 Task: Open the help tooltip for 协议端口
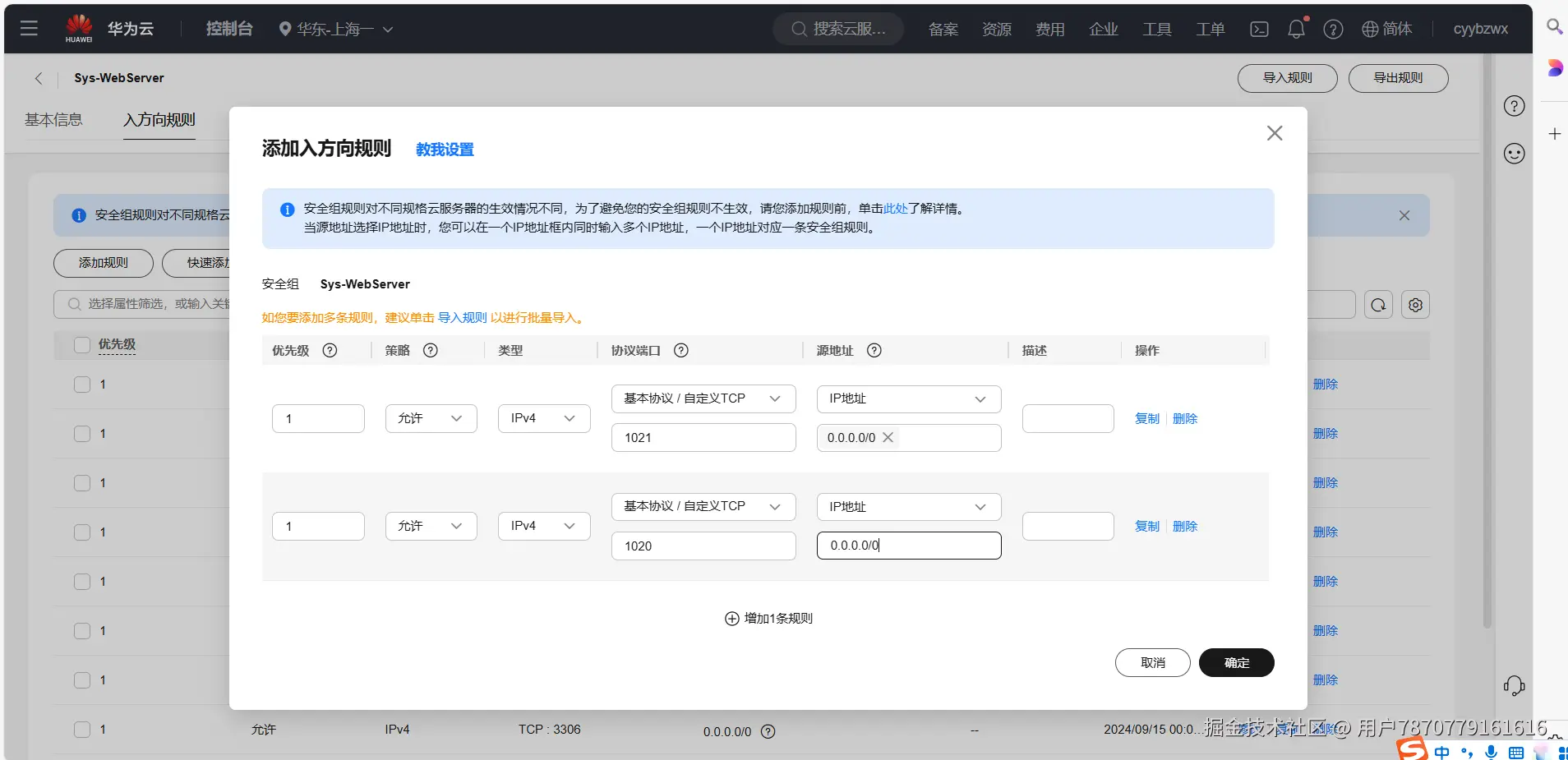(680, 350)
